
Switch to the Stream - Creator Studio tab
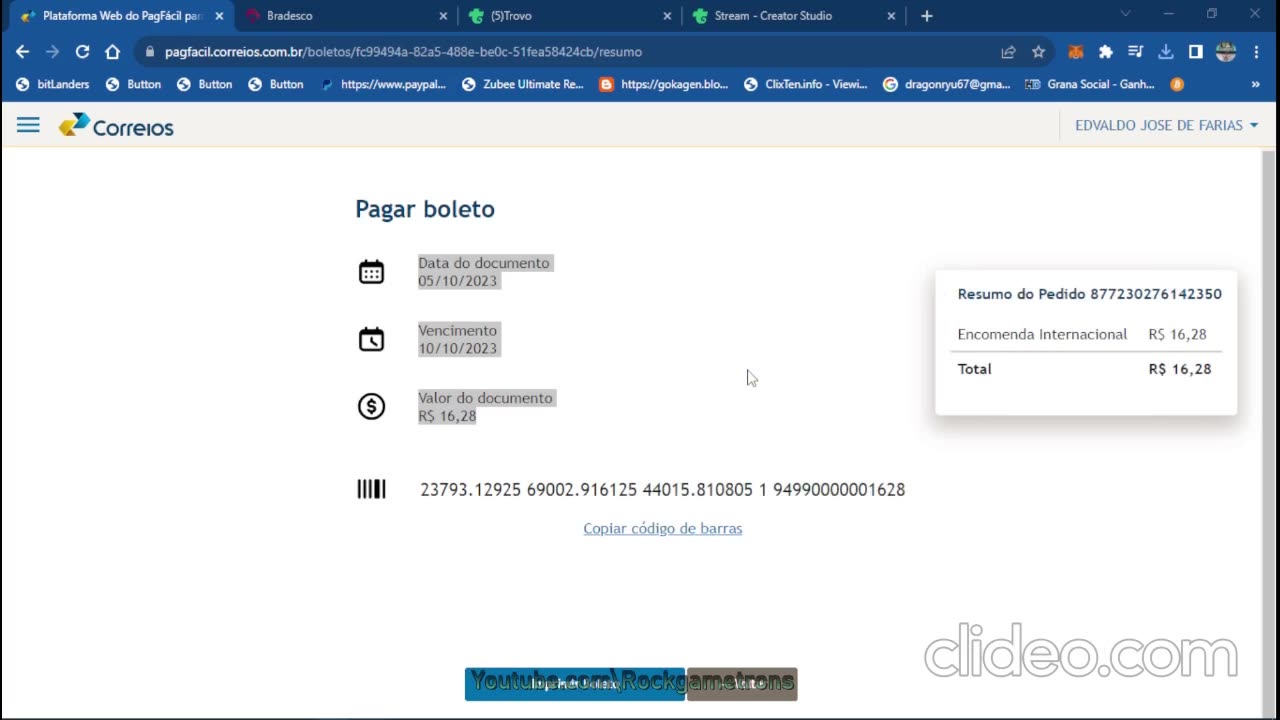[x=795, y=16]
